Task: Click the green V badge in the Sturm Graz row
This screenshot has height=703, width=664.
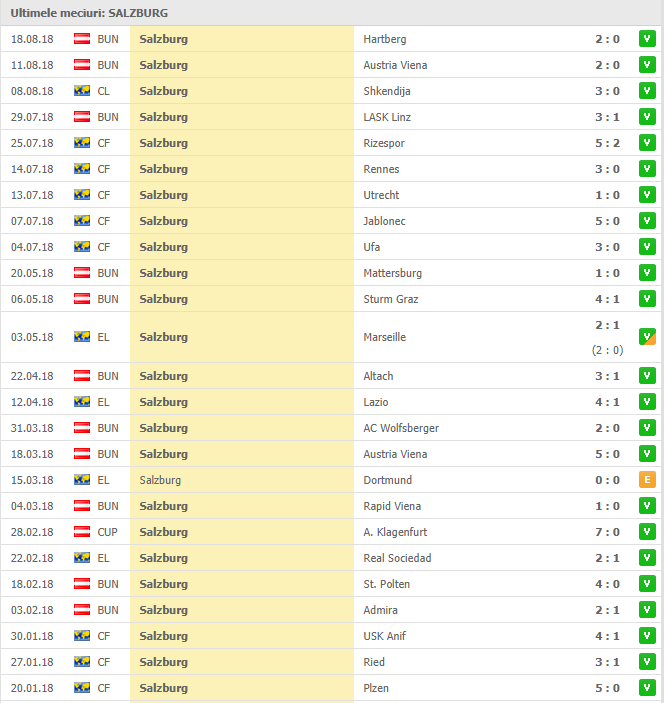Action: click(x=647, y=299)
